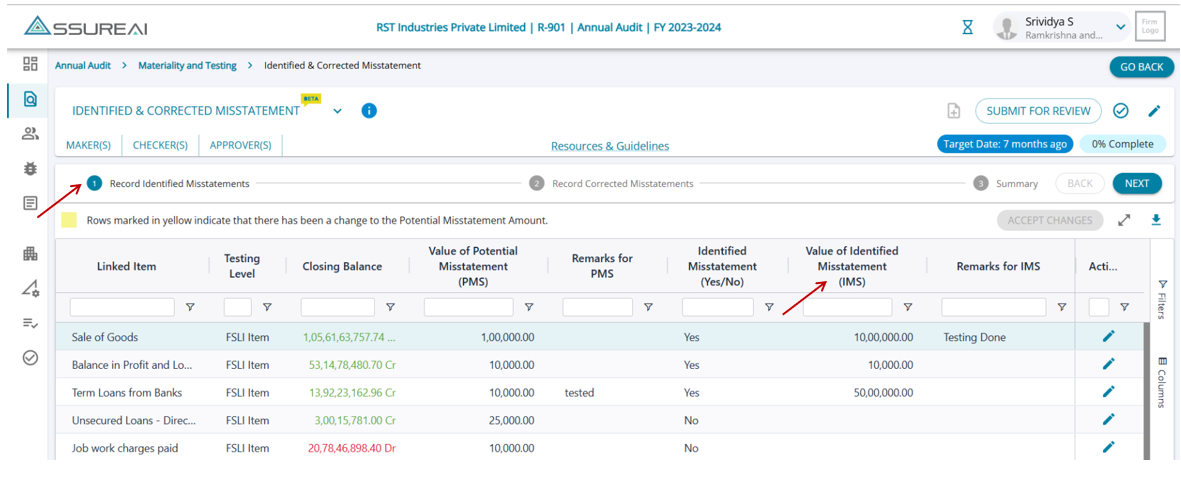
Task: Open the bug icon in left sidebar
Action: [x=30, y=169]
